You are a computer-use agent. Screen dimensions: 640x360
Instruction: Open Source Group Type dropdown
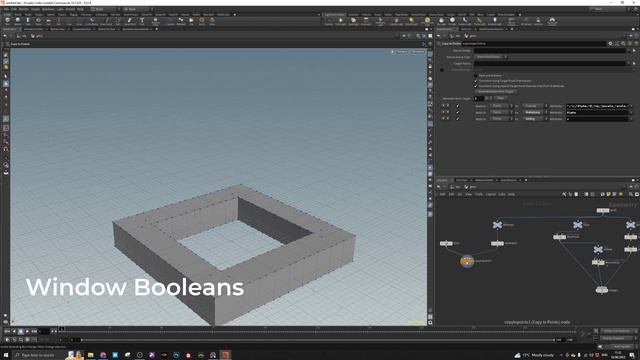491,57
